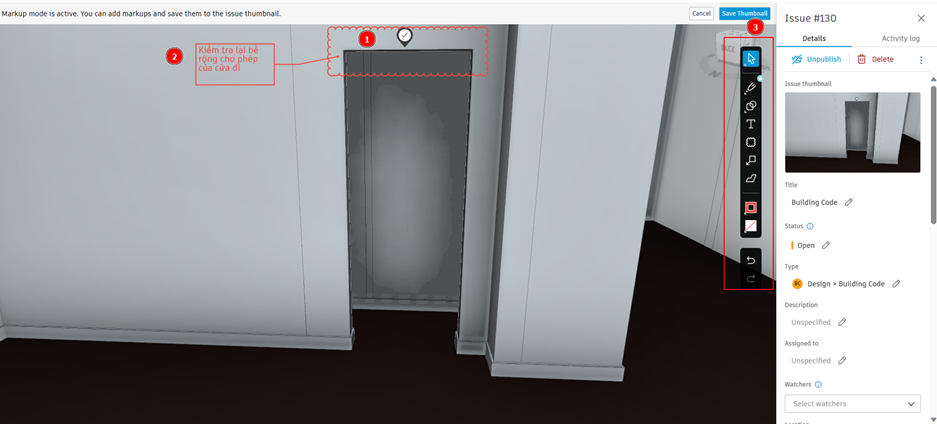Open the red stroke color swatch
The image size is (937, 424).
pos(751,208)
